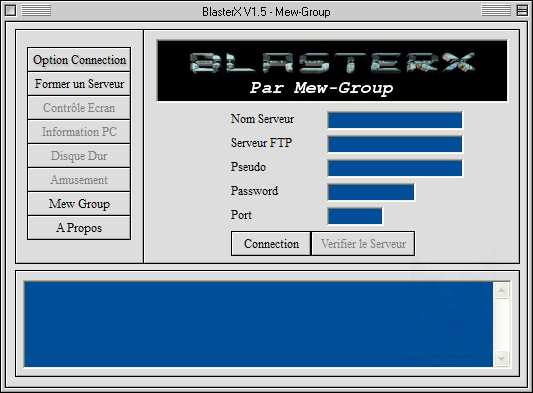The width and height of the screenshot is (533, 393).
Task: Open the Option Connection section
Action: [x=79, y=60]
